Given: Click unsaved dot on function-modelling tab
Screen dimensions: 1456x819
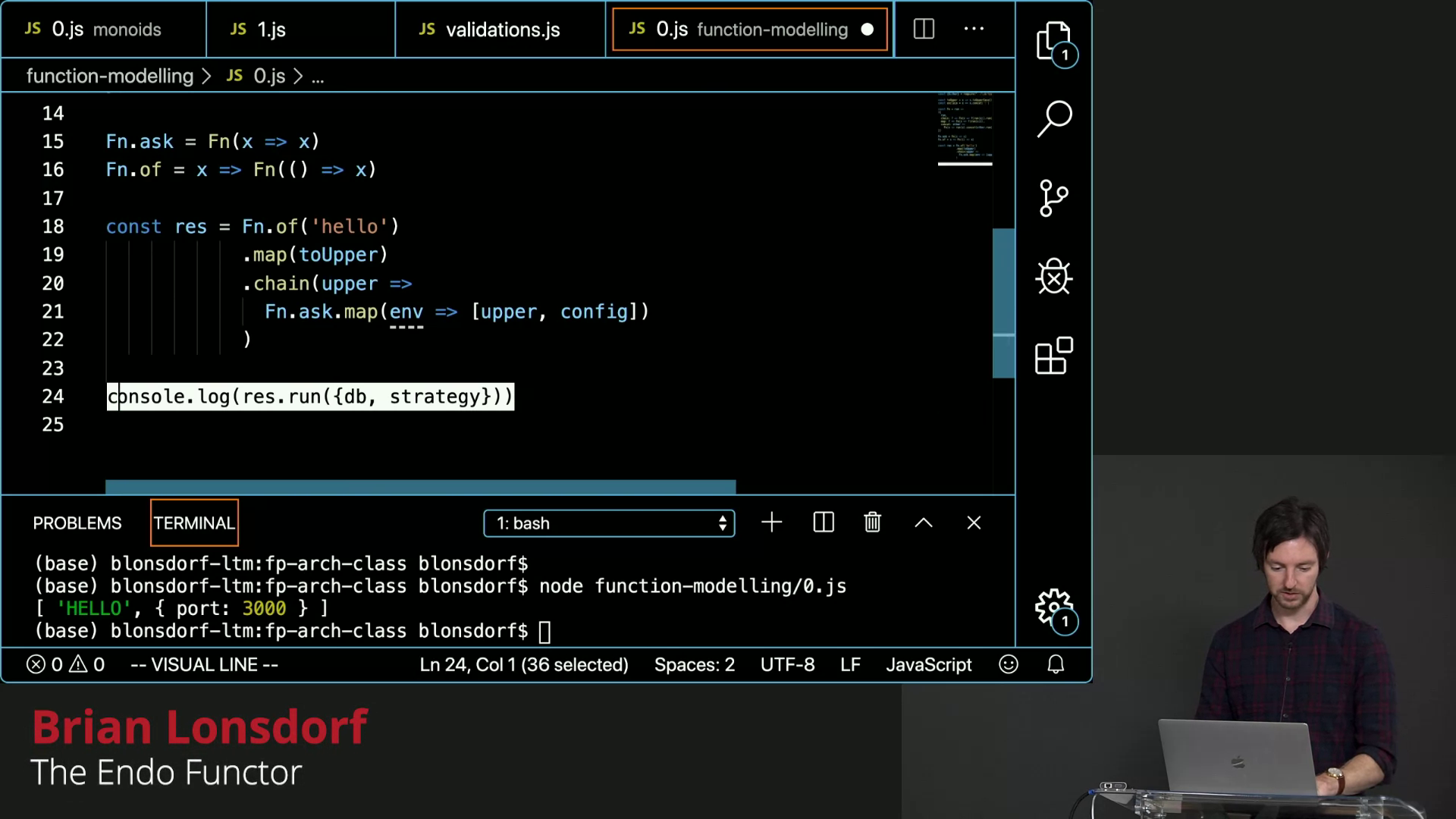Looking at the screenshot, I should point(868,30).
